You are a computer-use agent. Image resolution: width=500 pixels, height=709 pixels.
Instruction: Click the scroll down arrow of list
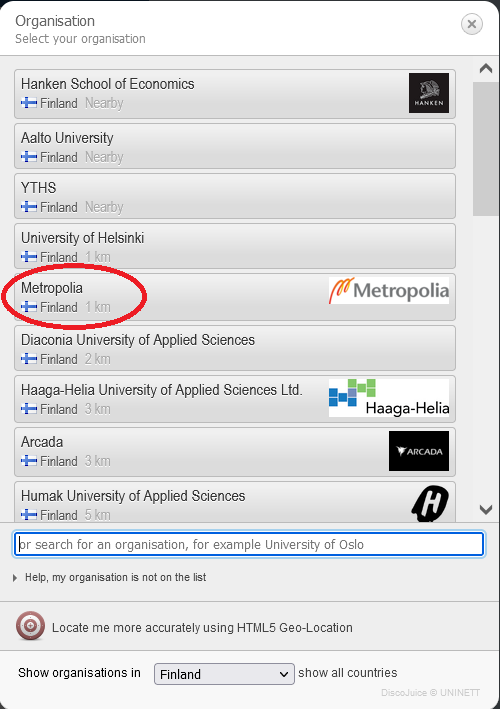[486, 510]
